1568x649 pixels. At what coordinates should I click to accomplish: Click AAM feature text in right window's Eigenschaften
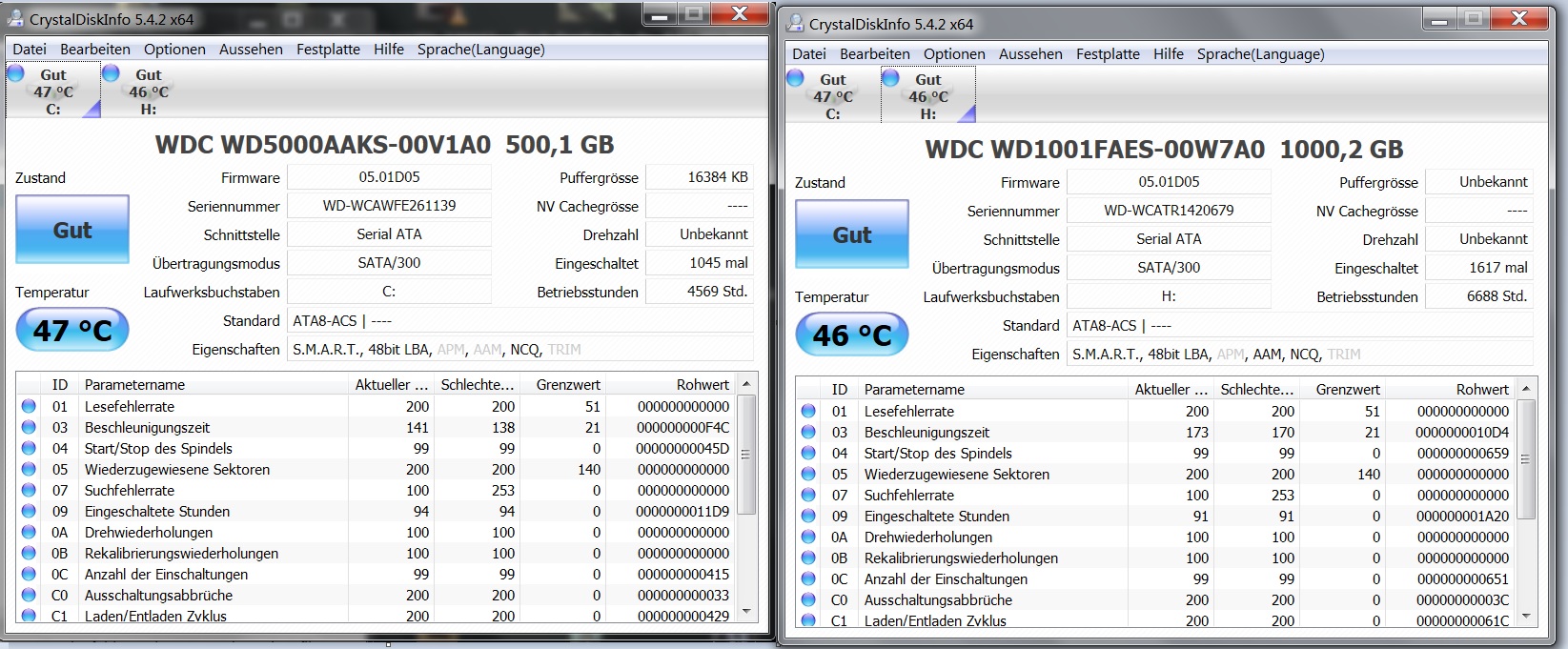[1267, 355]
